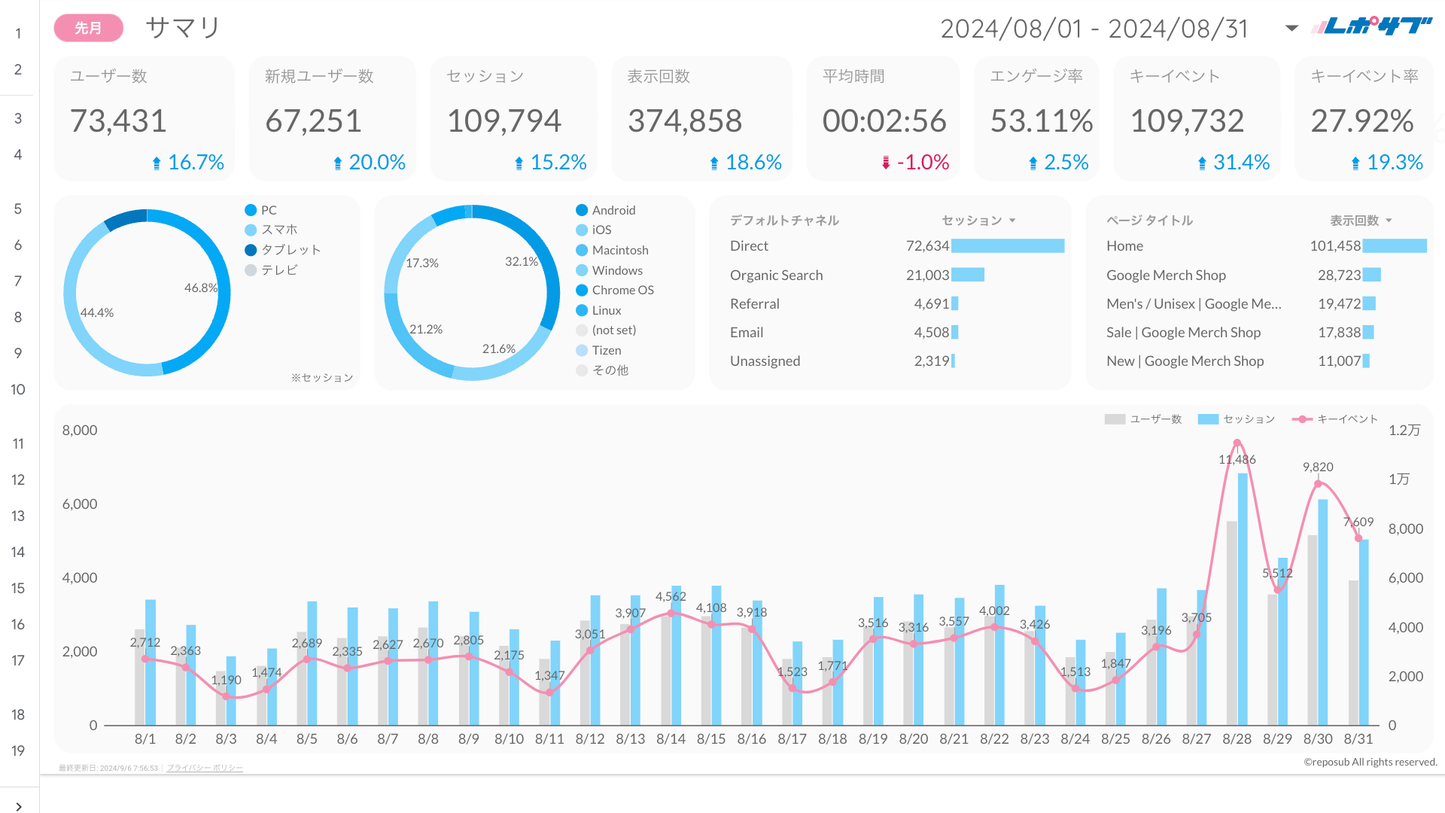Image resolution: width=1445 pixels, height=813 pixels.
Task: Click the up arrow icon under 表示回数
Action: pos(714,163)
